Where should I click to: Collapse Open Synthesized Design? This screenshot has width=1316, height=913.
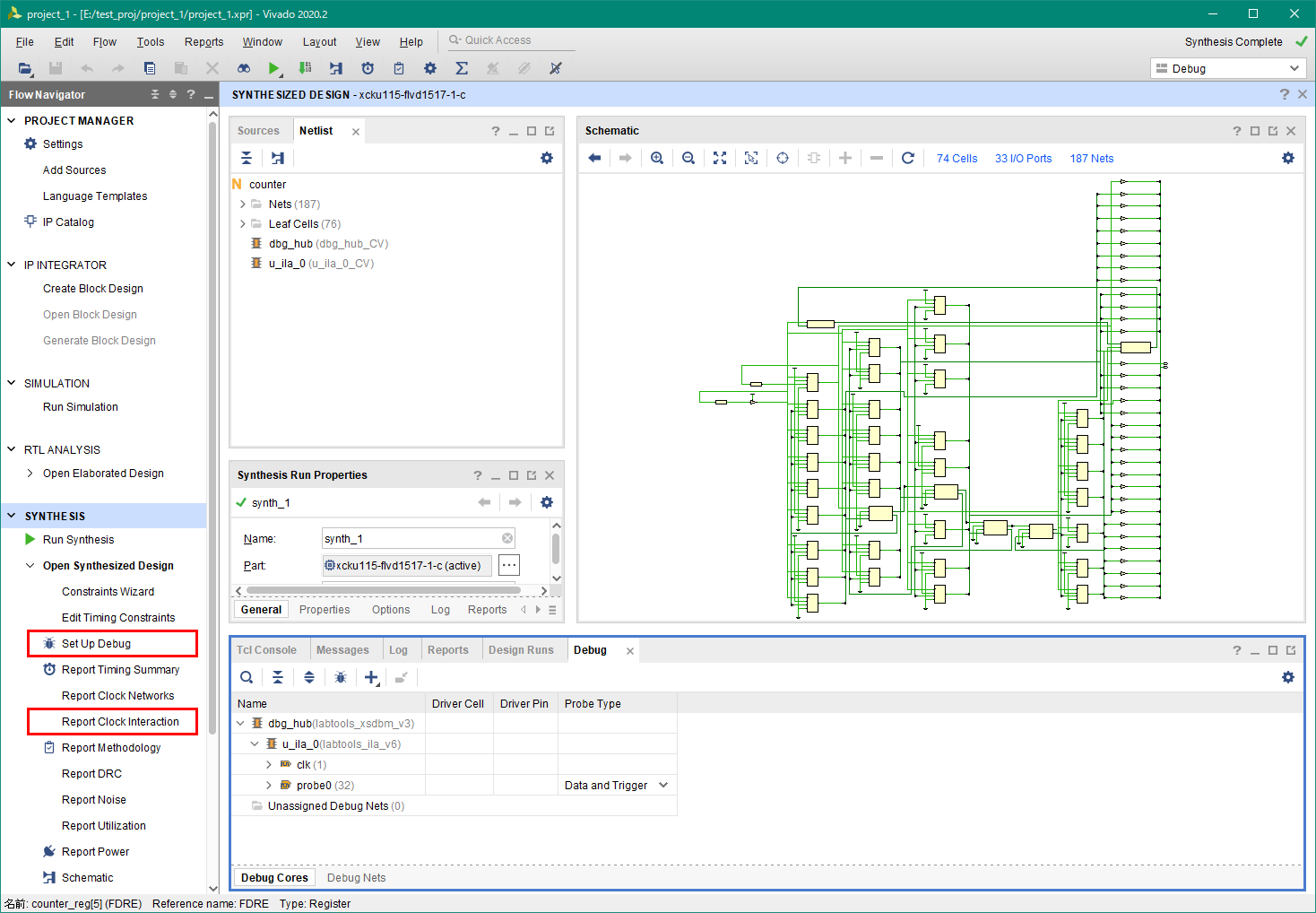30,566
